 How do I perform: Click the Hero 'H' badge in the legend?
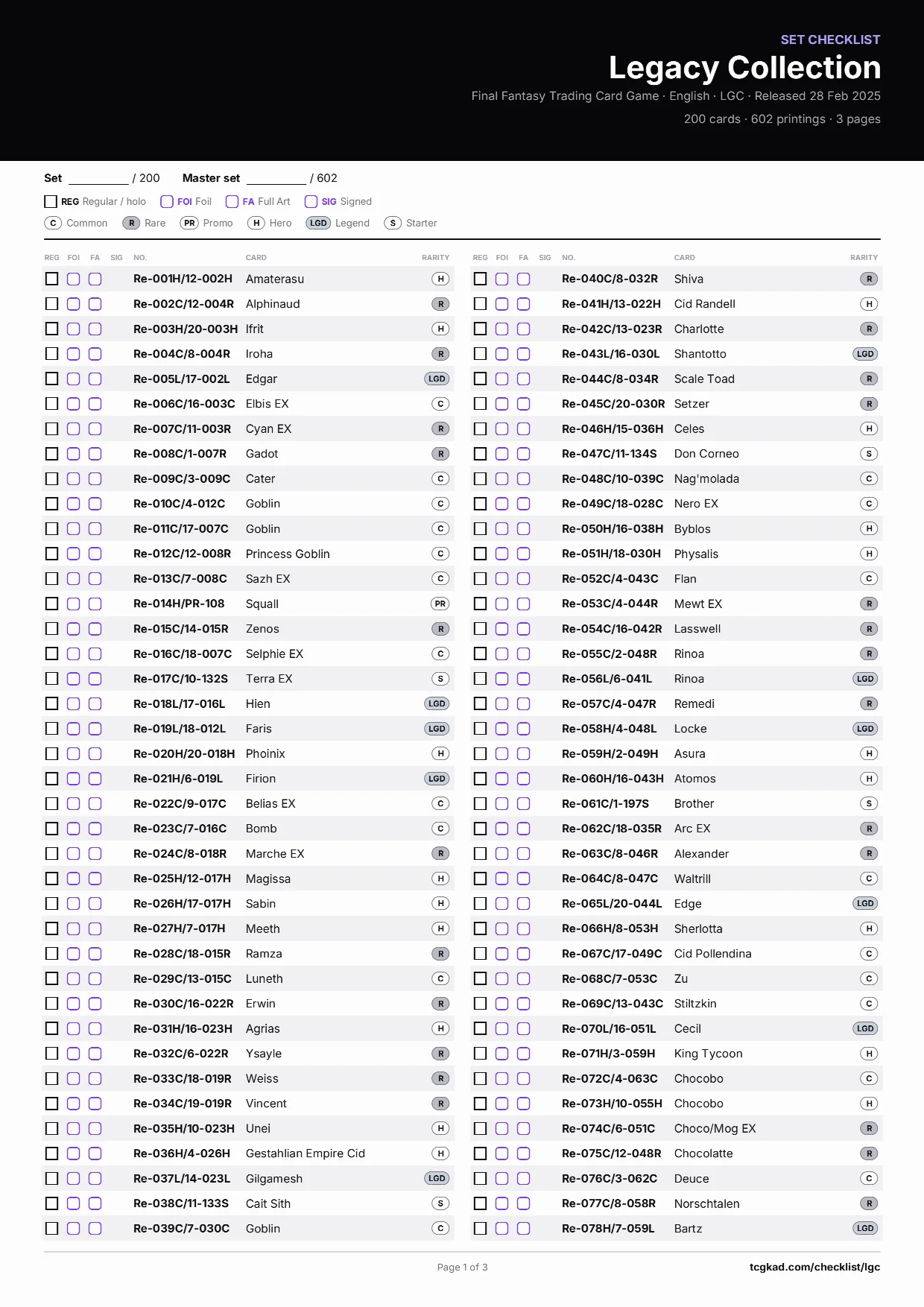pos(256,223)
